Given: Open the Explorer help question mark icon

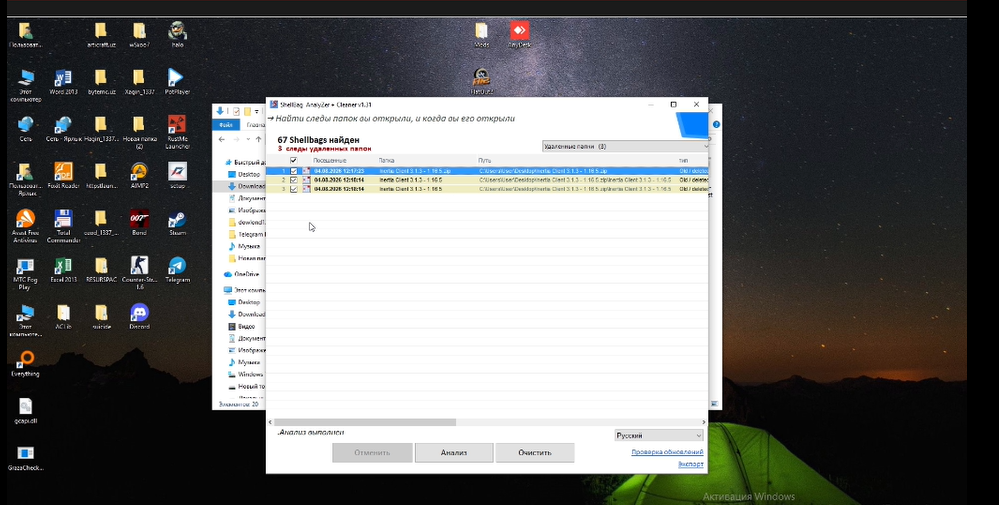Looking at the screenshot, I should coord(716,125).
